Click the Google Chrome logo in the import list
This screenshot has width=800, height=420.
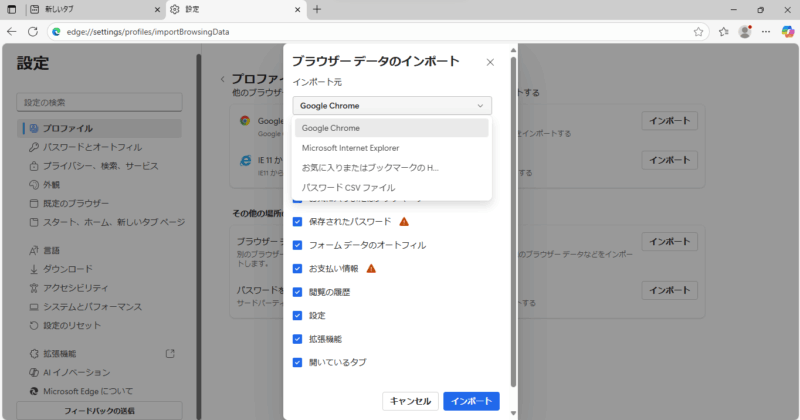click(x=245, y=121)
